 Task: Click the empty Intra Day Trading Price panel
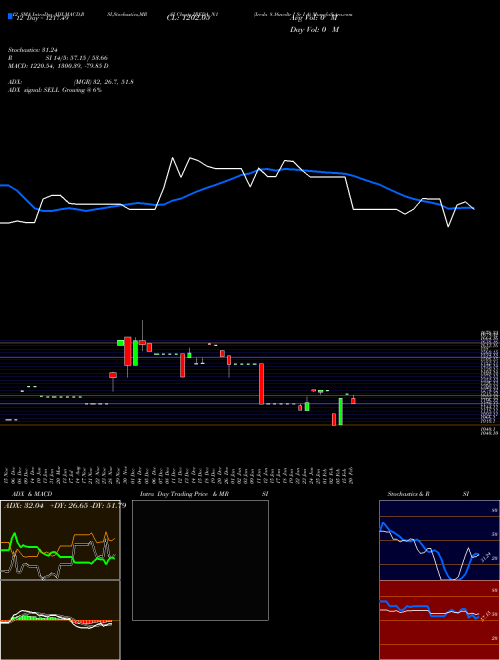tap(200, 560)
